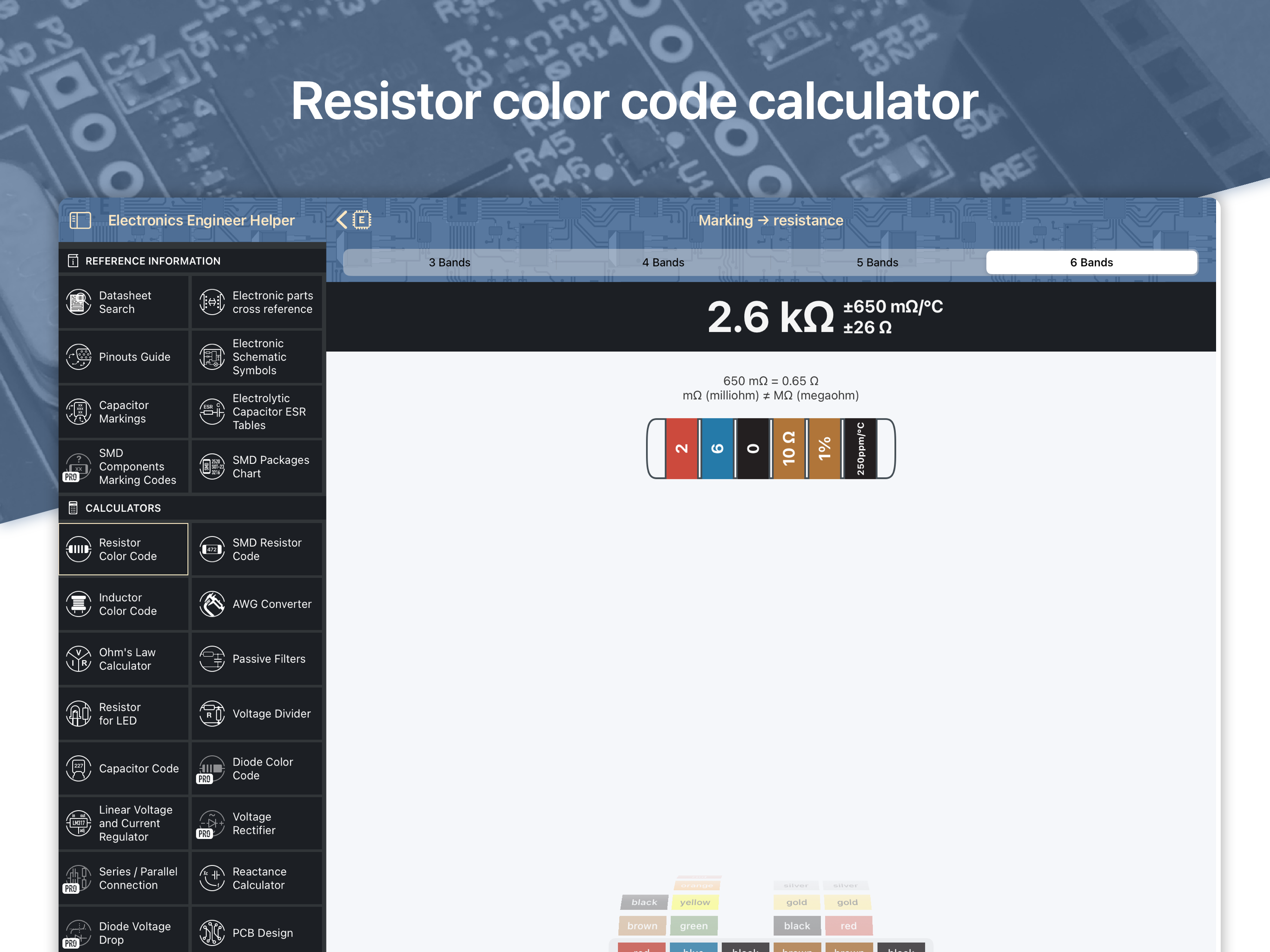Launch Ohm's Law Calculator
This screenshot has height=952, width=1270.
(x=124, y=659)
